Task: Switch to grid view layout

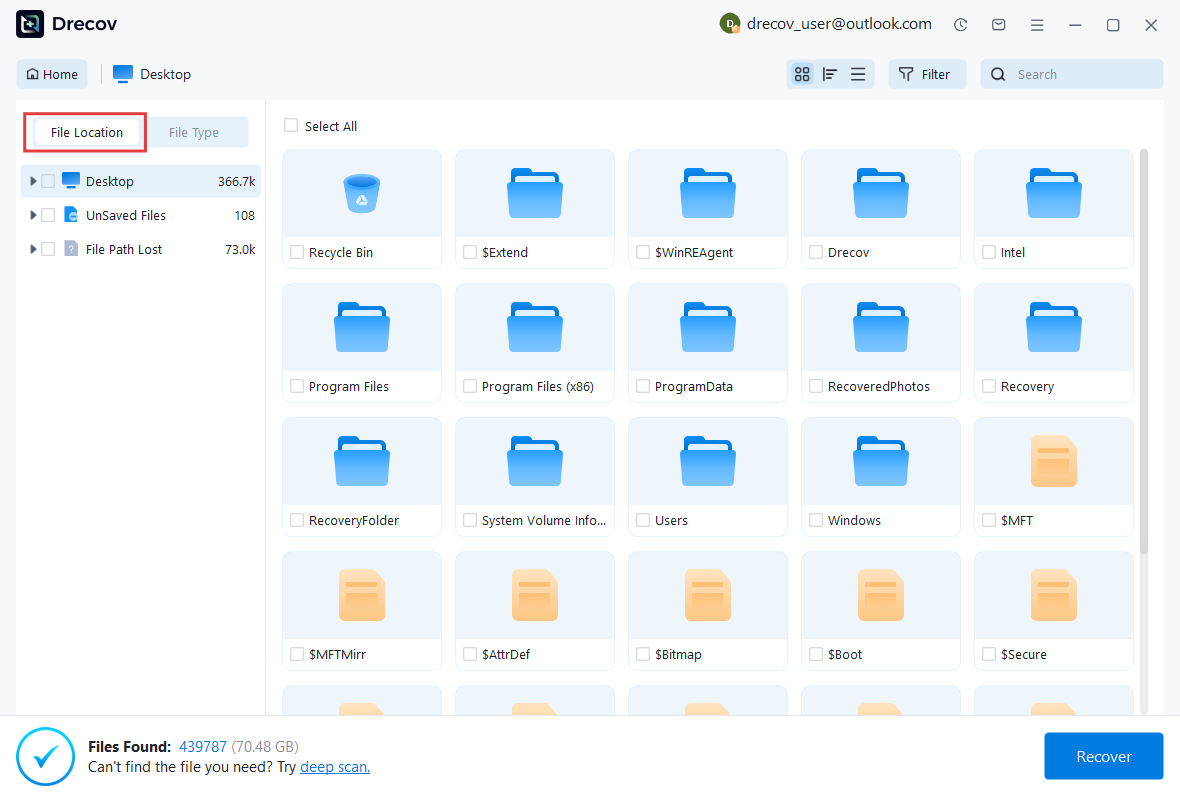Action: point(802,73)
